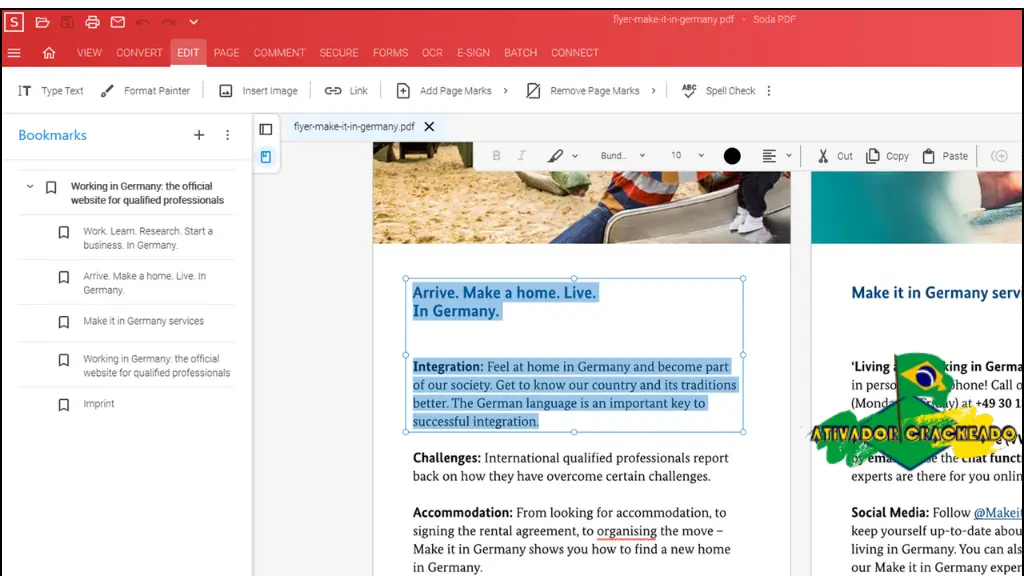Click the Link tool
This screenshot has height=576, width=1024.
click(346, 91)
